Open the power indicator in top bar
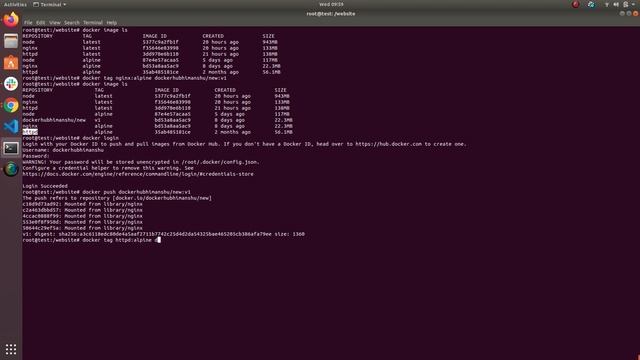Image resolution: width=640 pixels, height=360 pixels. [626, 4]
